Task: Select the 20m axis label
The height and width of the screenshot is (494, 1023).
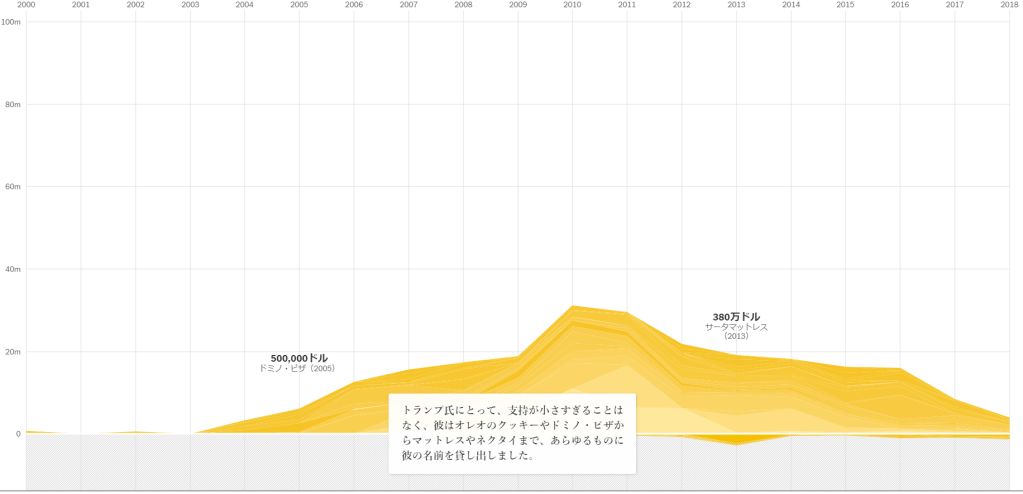Action: pyautogui.click(x=14, y=351)
